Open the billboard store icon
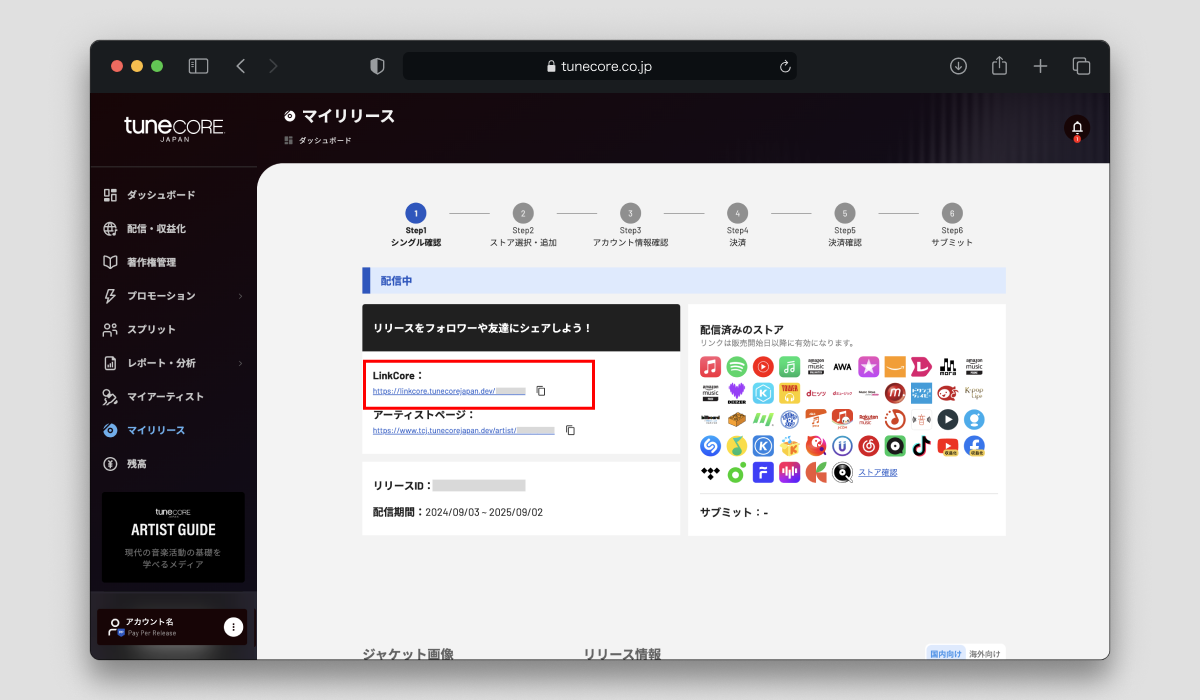1200x700 pixels. click(711, 419)
